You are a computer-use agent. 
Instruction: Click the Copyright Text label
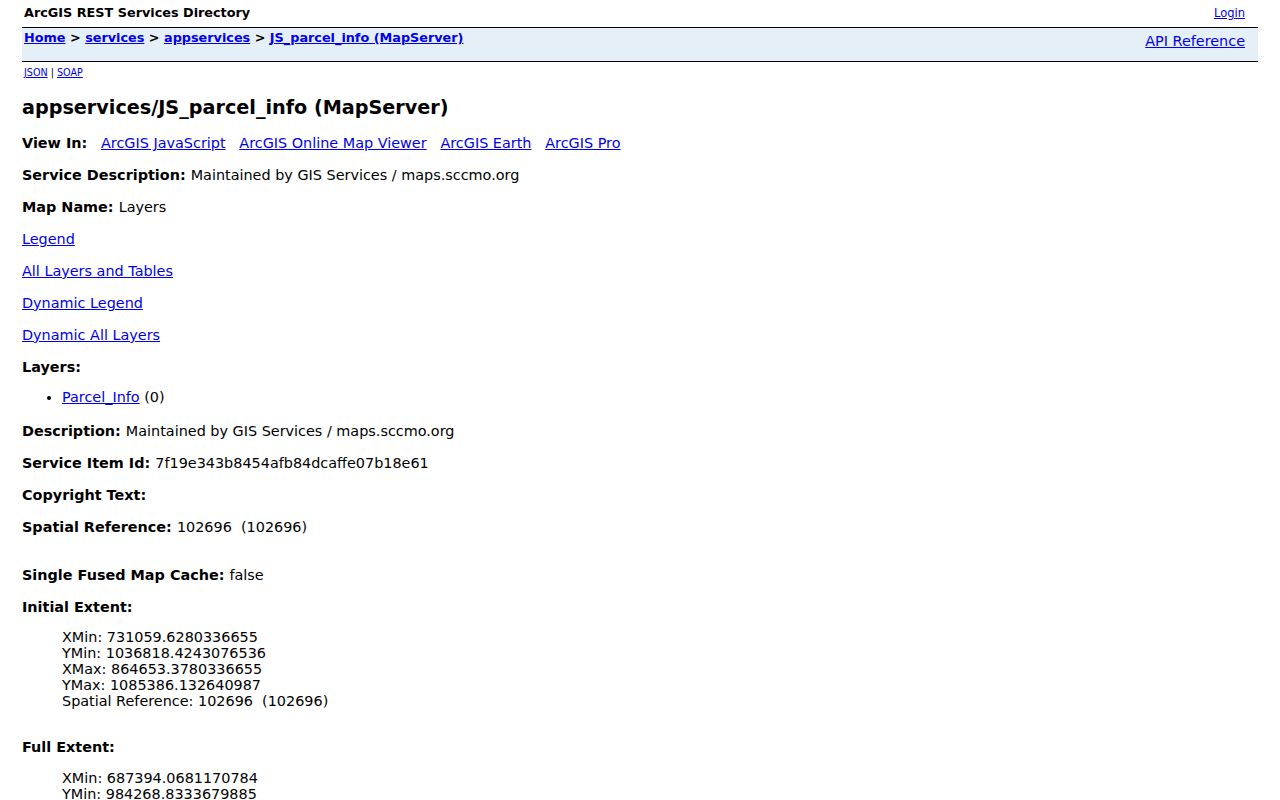pos(84,495)
